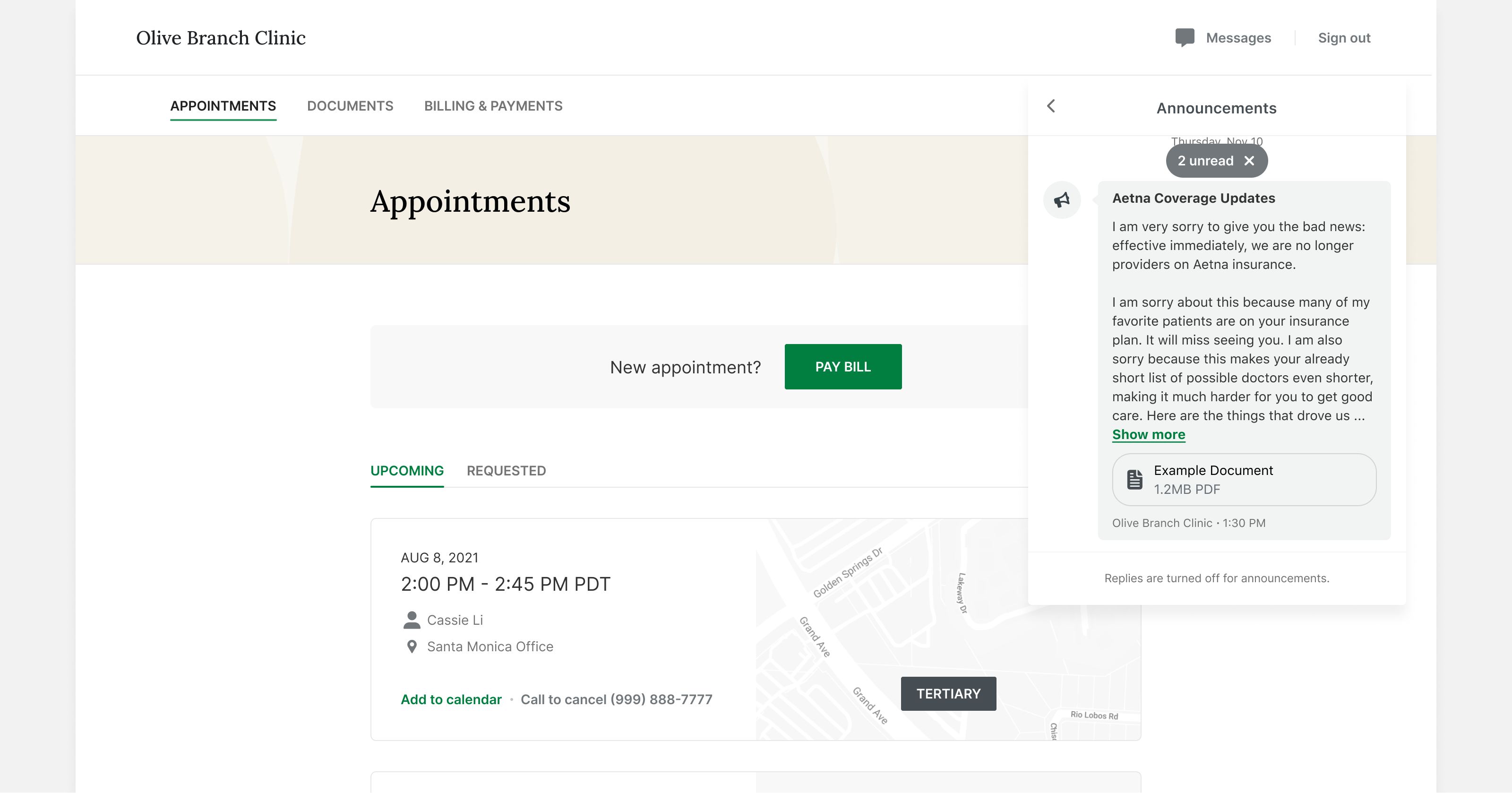Switch to Billing & Payments tab

(x=493, y=106)
